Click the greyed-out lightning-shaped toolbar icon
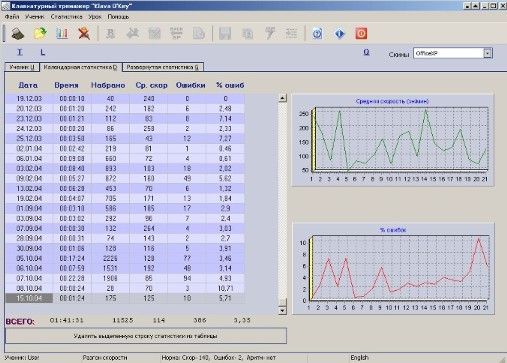Image resolution: width=507 pixels, height=363 pixels. [269, 33]
